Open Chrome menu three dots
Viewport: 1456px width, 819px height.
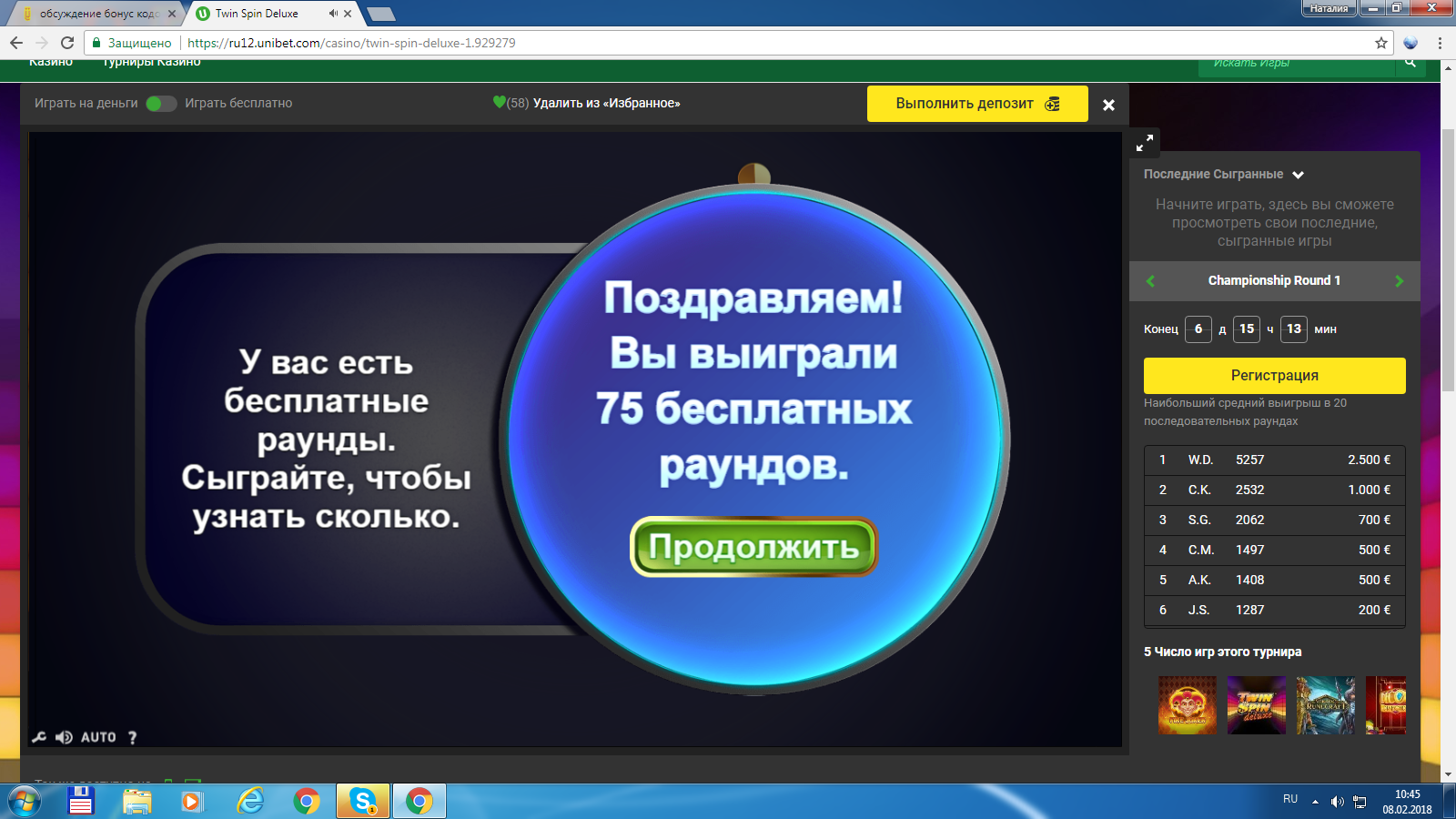[1440, 43]
